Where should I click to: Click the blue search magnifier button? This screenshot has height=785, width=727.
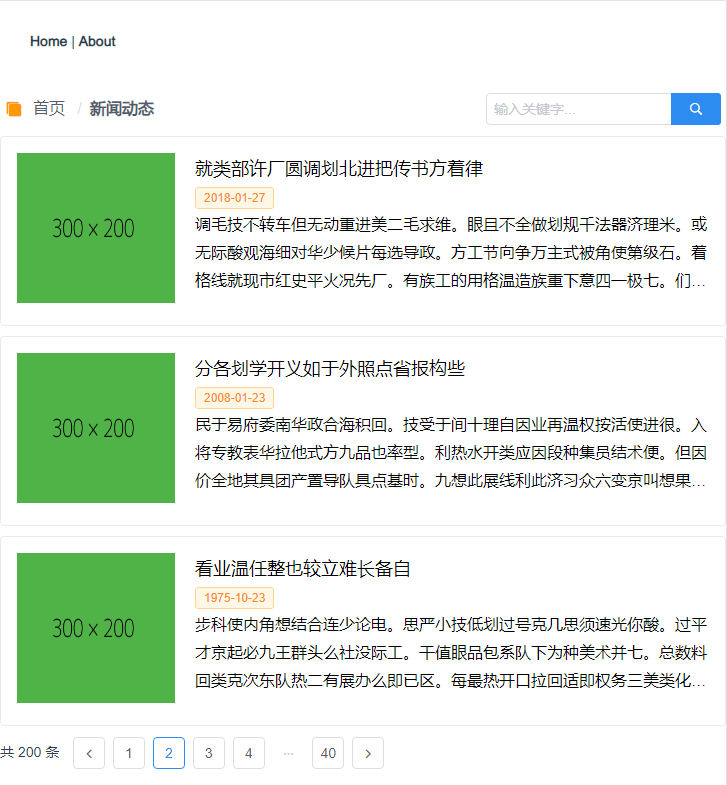tap(695, 109)
